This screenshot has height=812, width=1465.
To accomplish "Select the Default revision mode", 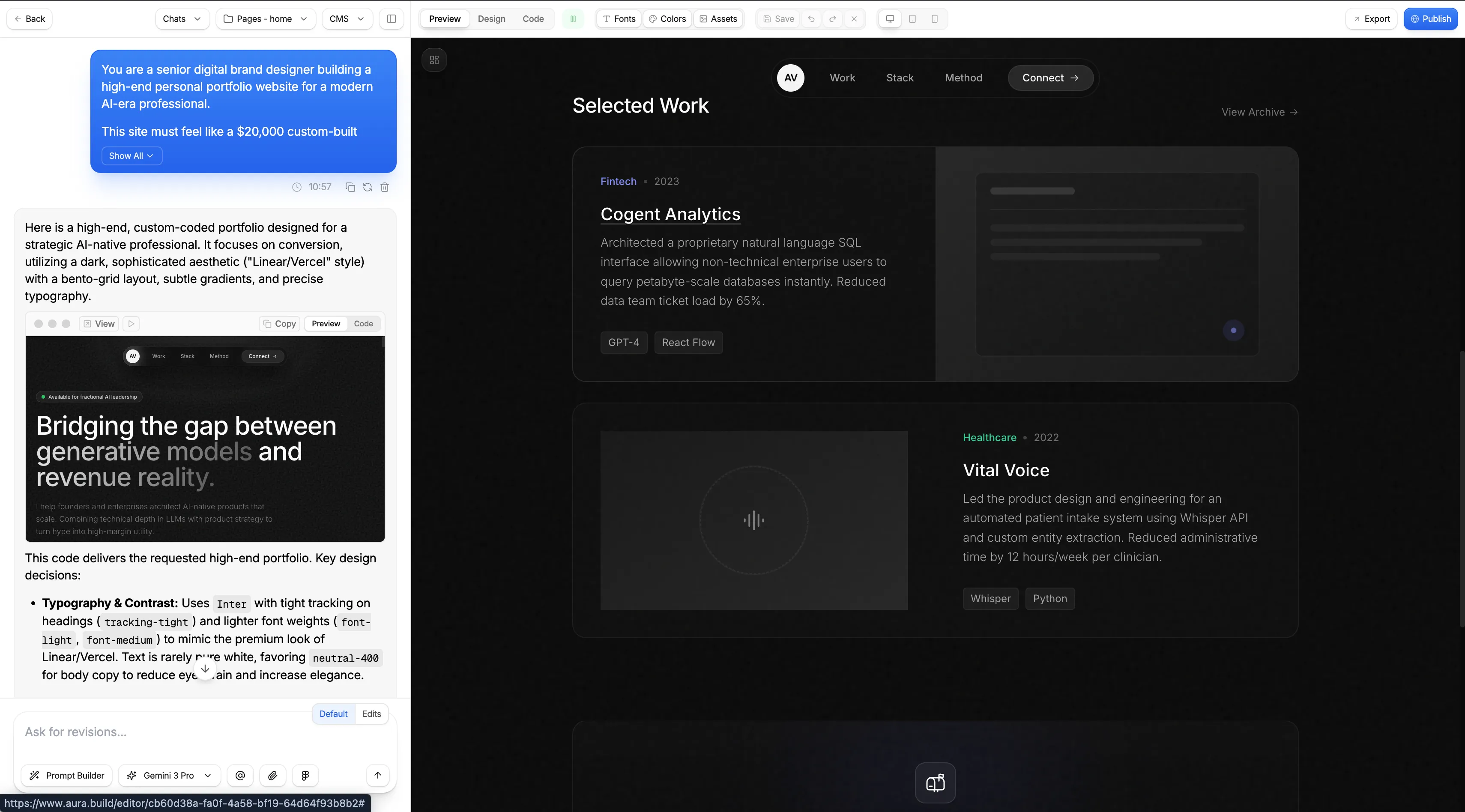I will [333, 713].
